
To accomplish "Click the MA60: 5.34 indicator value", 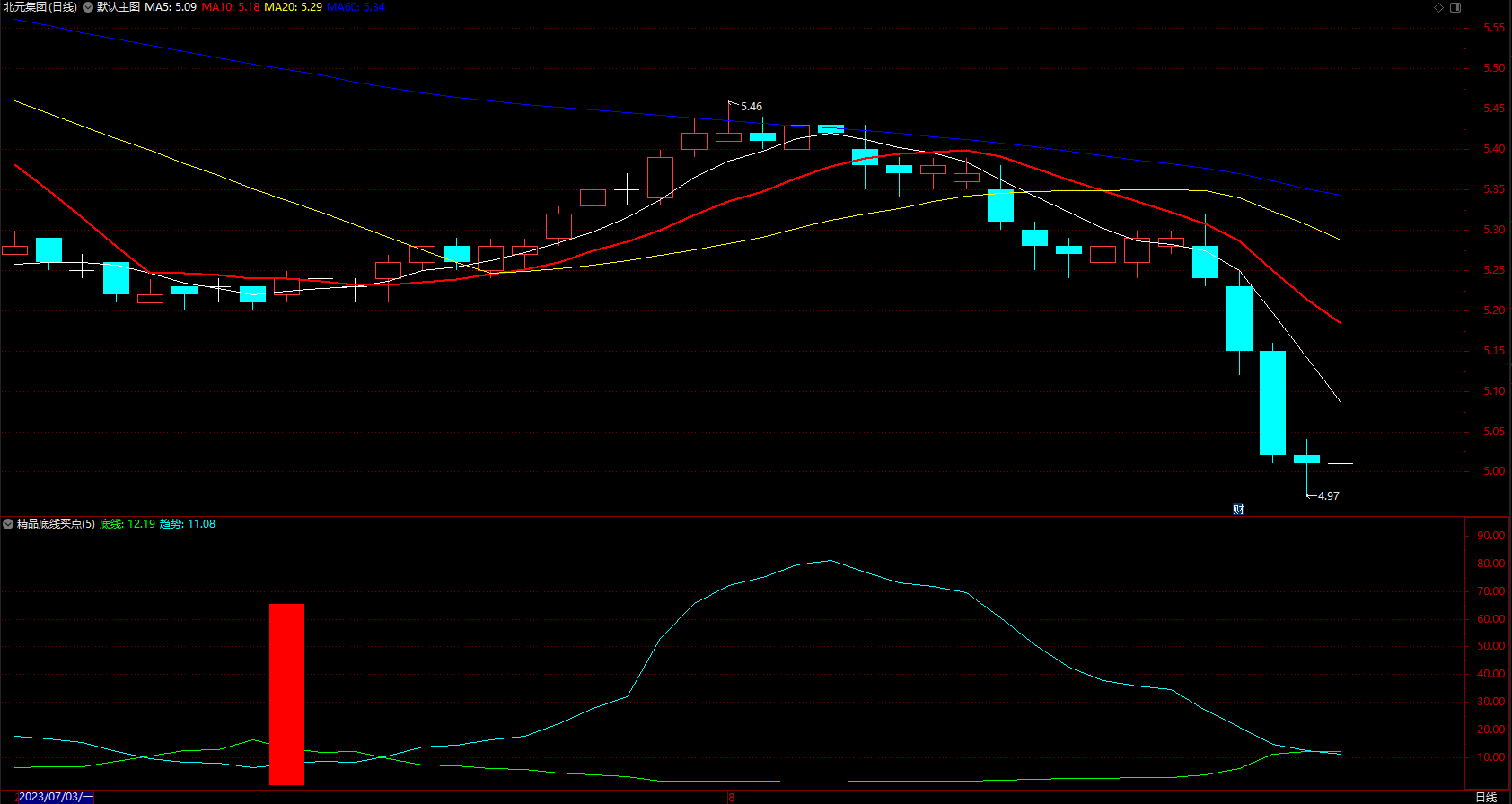I will pos(356,7).
